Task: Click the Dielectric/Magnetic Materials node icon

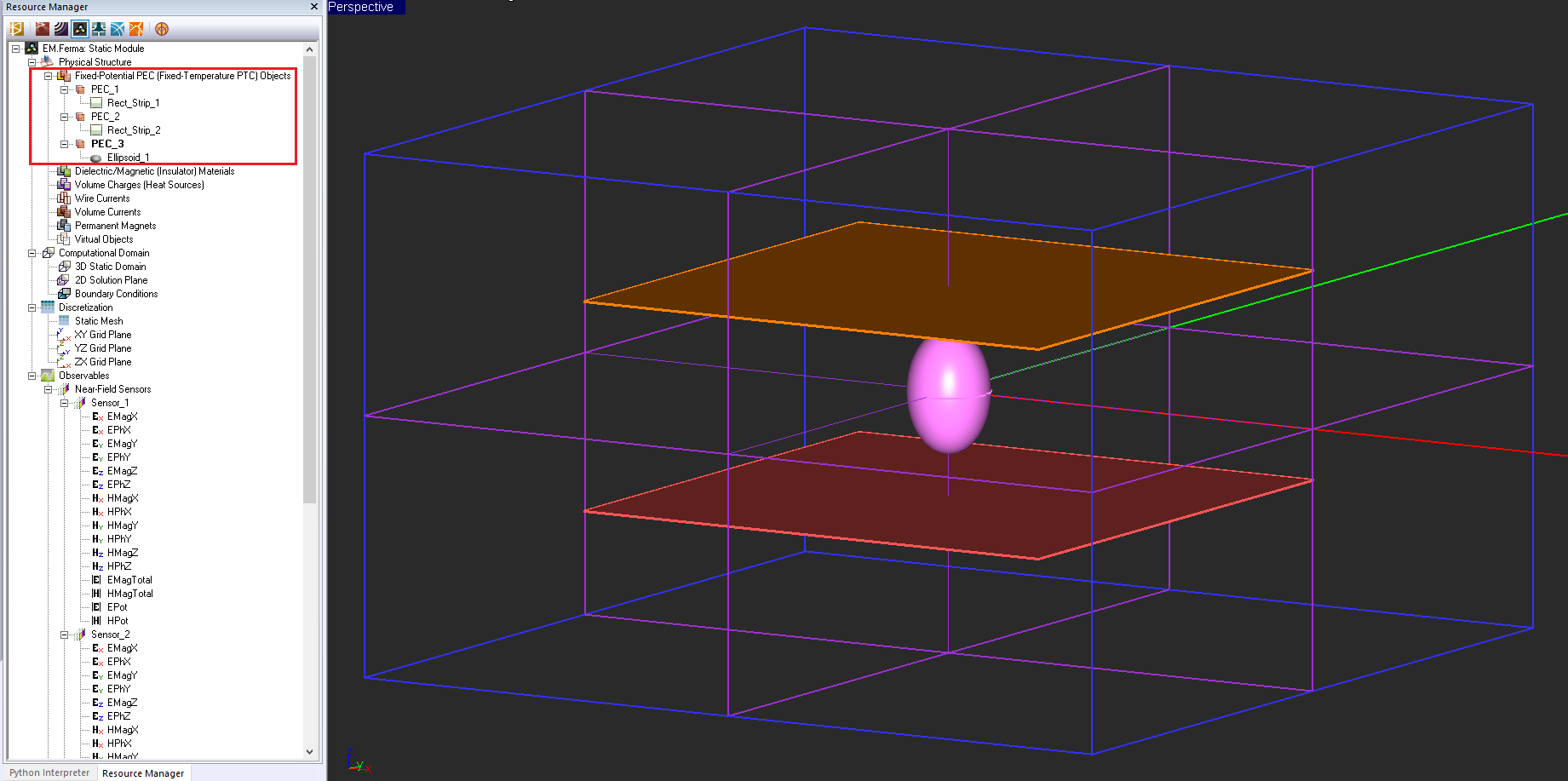Action: click(x=64, y=171)
